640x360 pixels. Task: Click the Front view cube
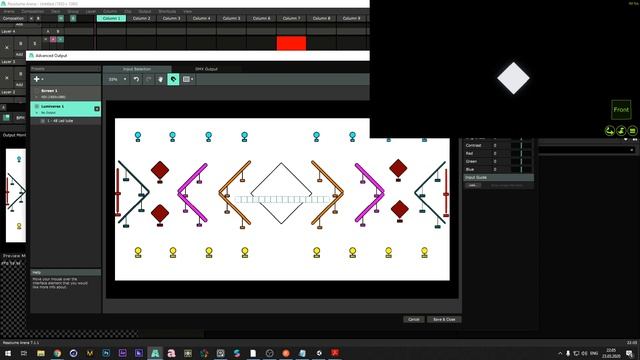point(621,109)
